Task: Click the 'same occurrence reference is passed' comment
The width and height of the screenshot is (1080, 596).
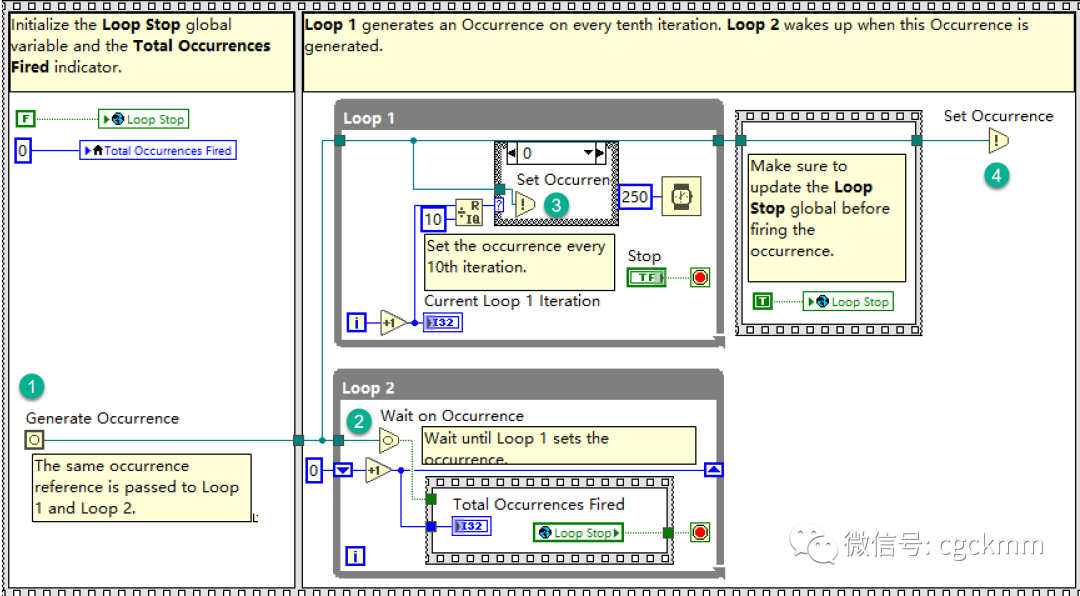Action: click(x=141, y=487)
